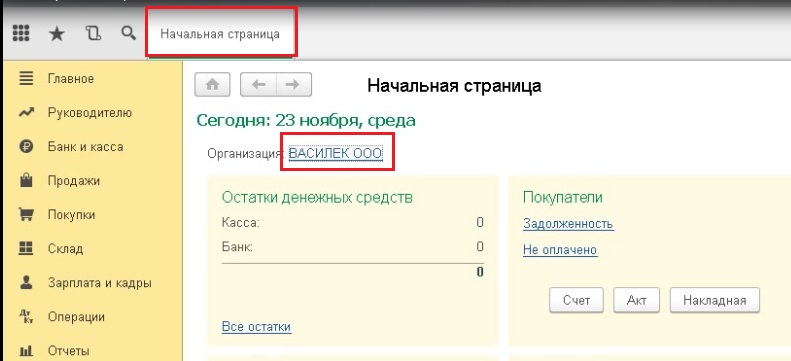Click the Продажи shopping bag icon

click(x=26, y=180)
